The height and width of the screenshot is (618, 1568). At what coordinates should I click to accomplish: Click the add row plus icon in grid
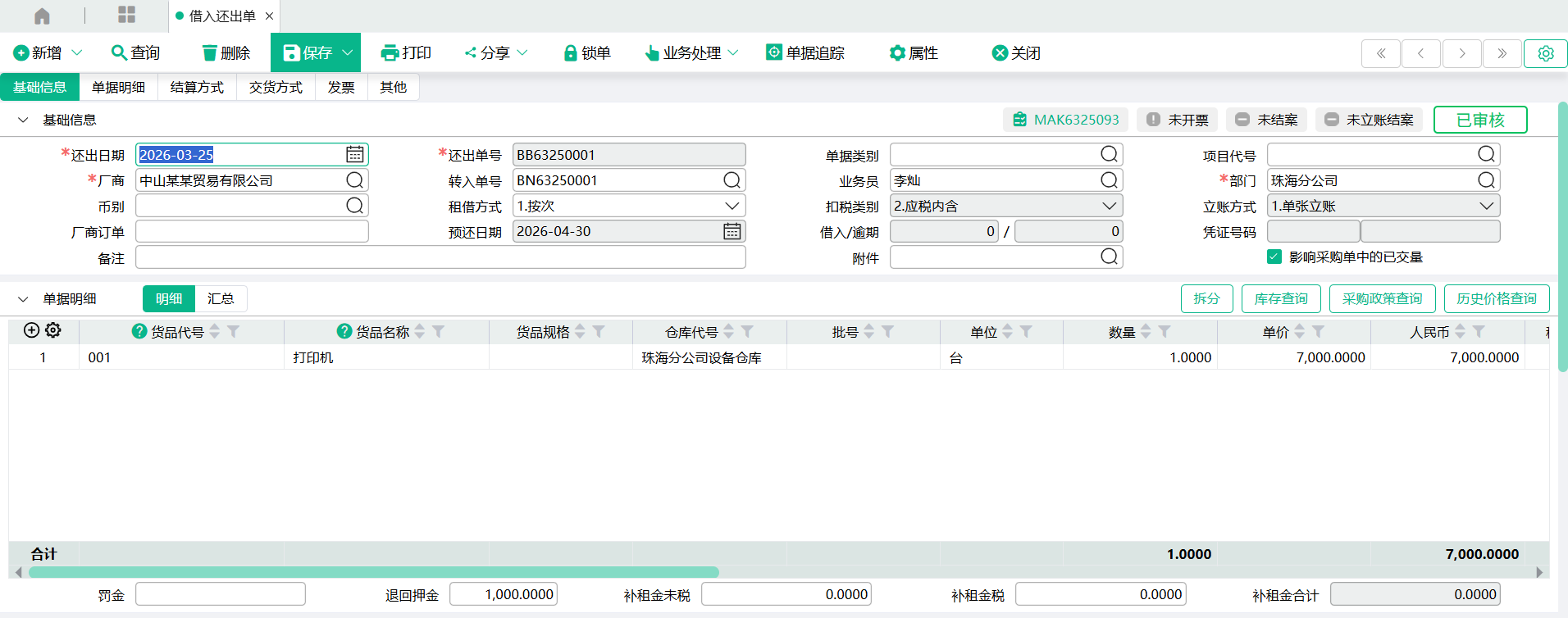coord(31,330)
